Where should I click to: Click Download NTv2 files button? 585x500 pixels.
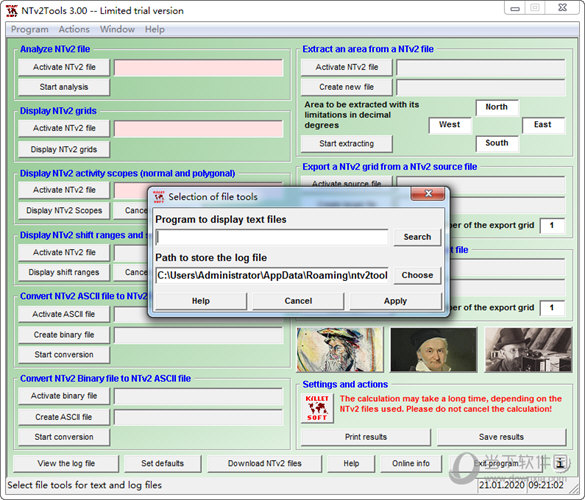point(265,463)
